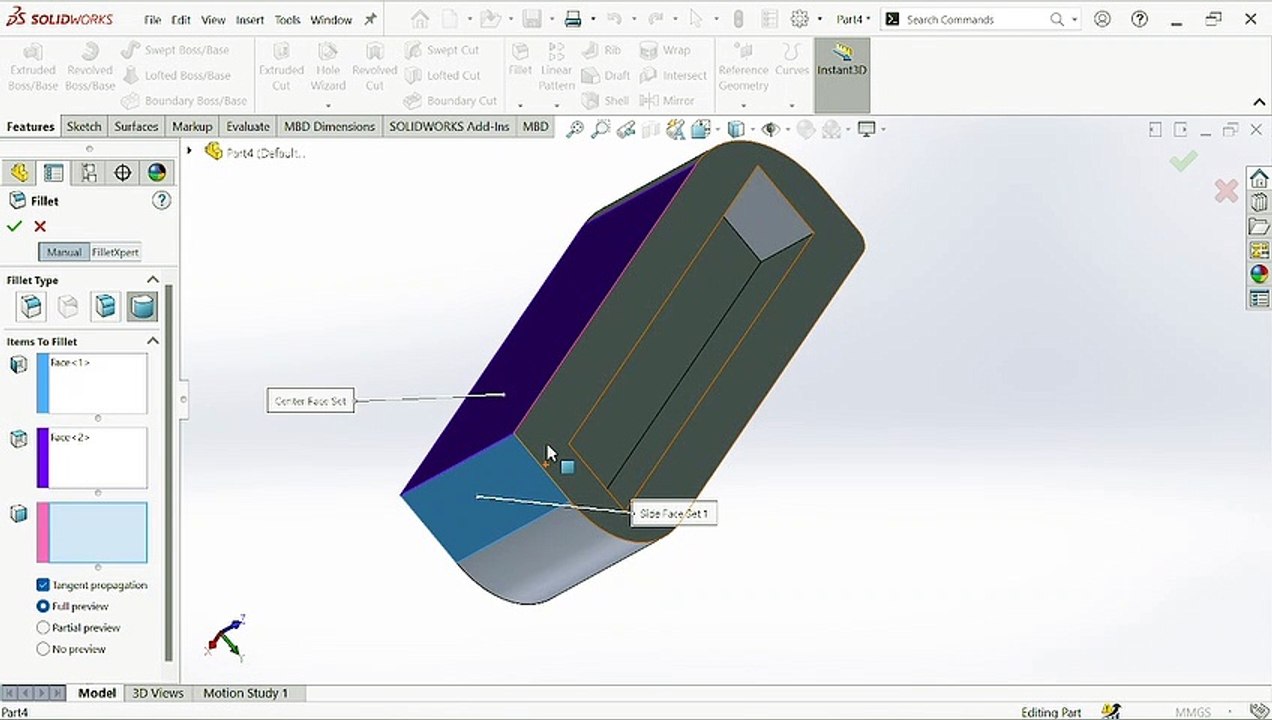Open the Help question mark in title bar
This screenshot has height=720, width=1272.
point(1139,19)
